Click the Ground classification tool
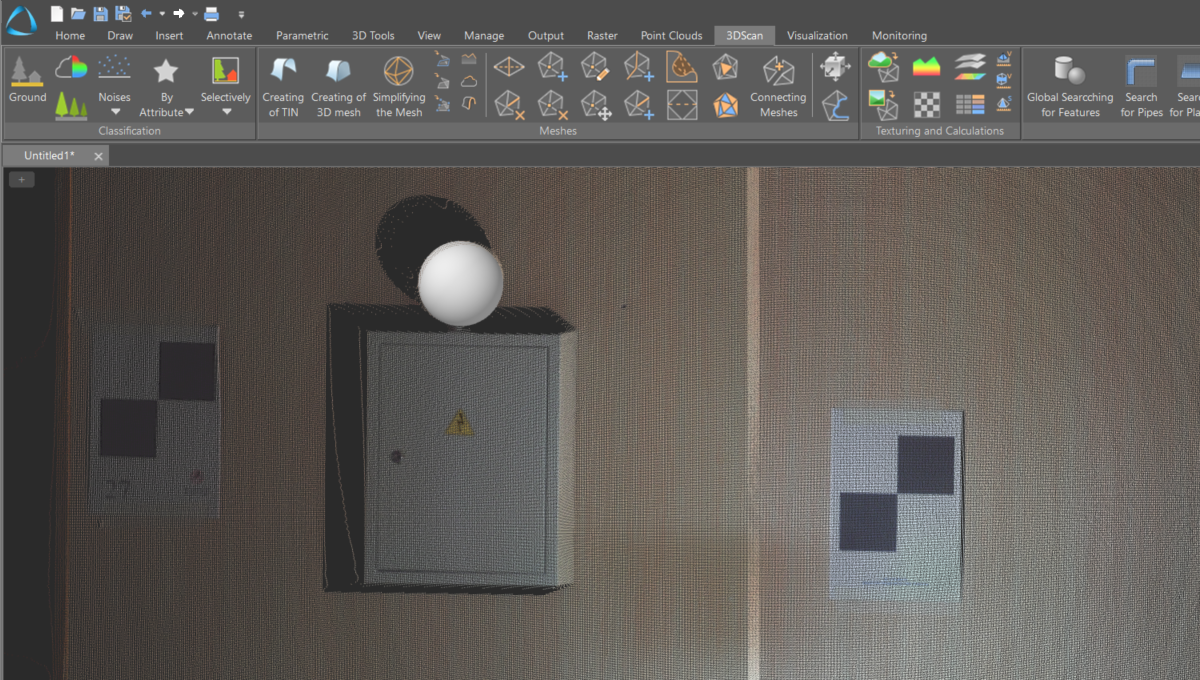Screen dimensions: 1200x680 (27, 80)
